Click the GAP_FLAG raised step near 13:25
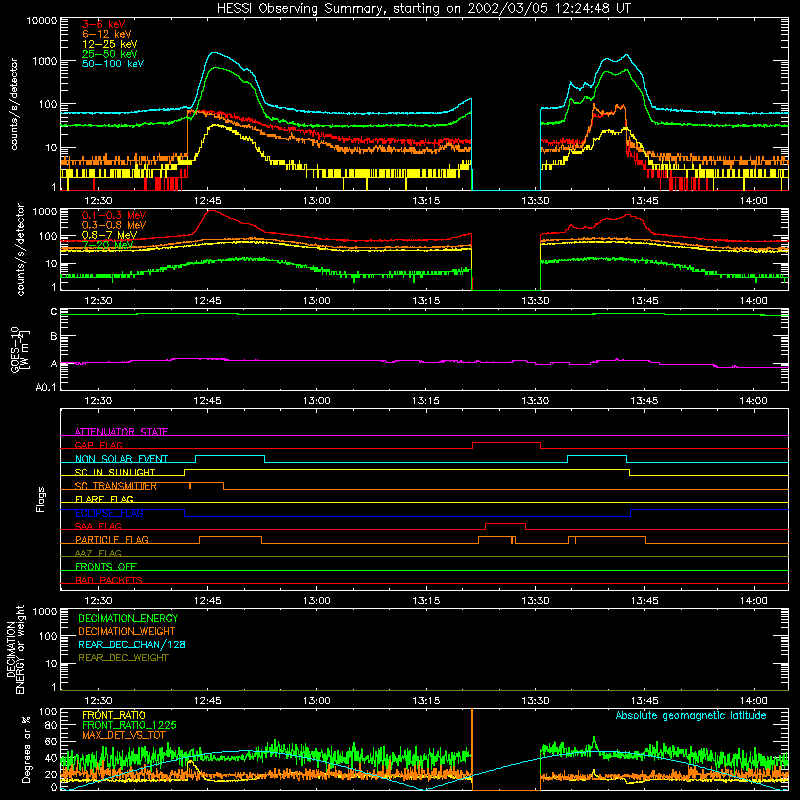Viewport: 800px width, 800px height. [506, 443]
